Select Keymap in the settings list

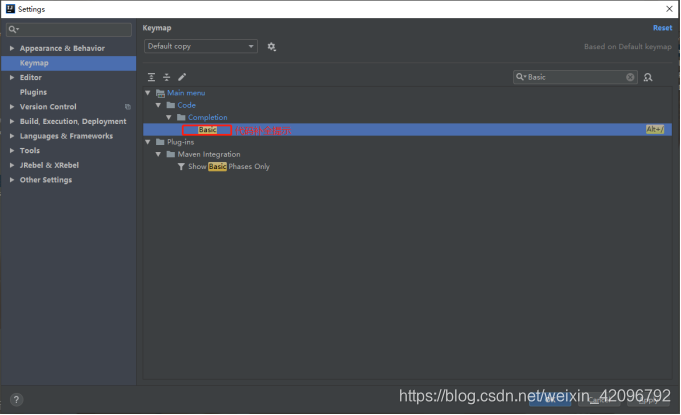click(69, 63)
